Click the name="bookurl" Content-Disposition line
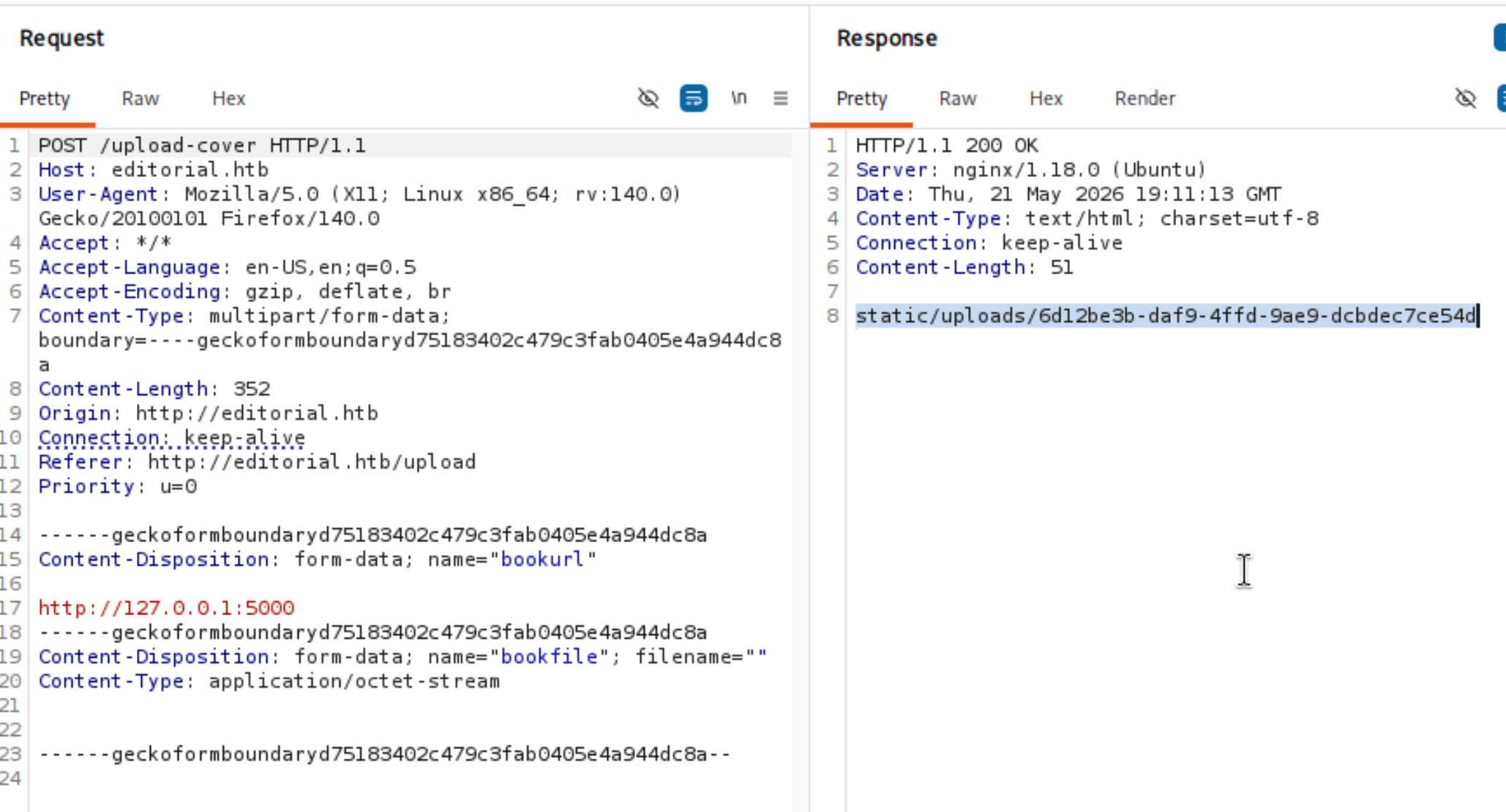The height and width of the screenshot is (812, 1506). coord(318,559)
